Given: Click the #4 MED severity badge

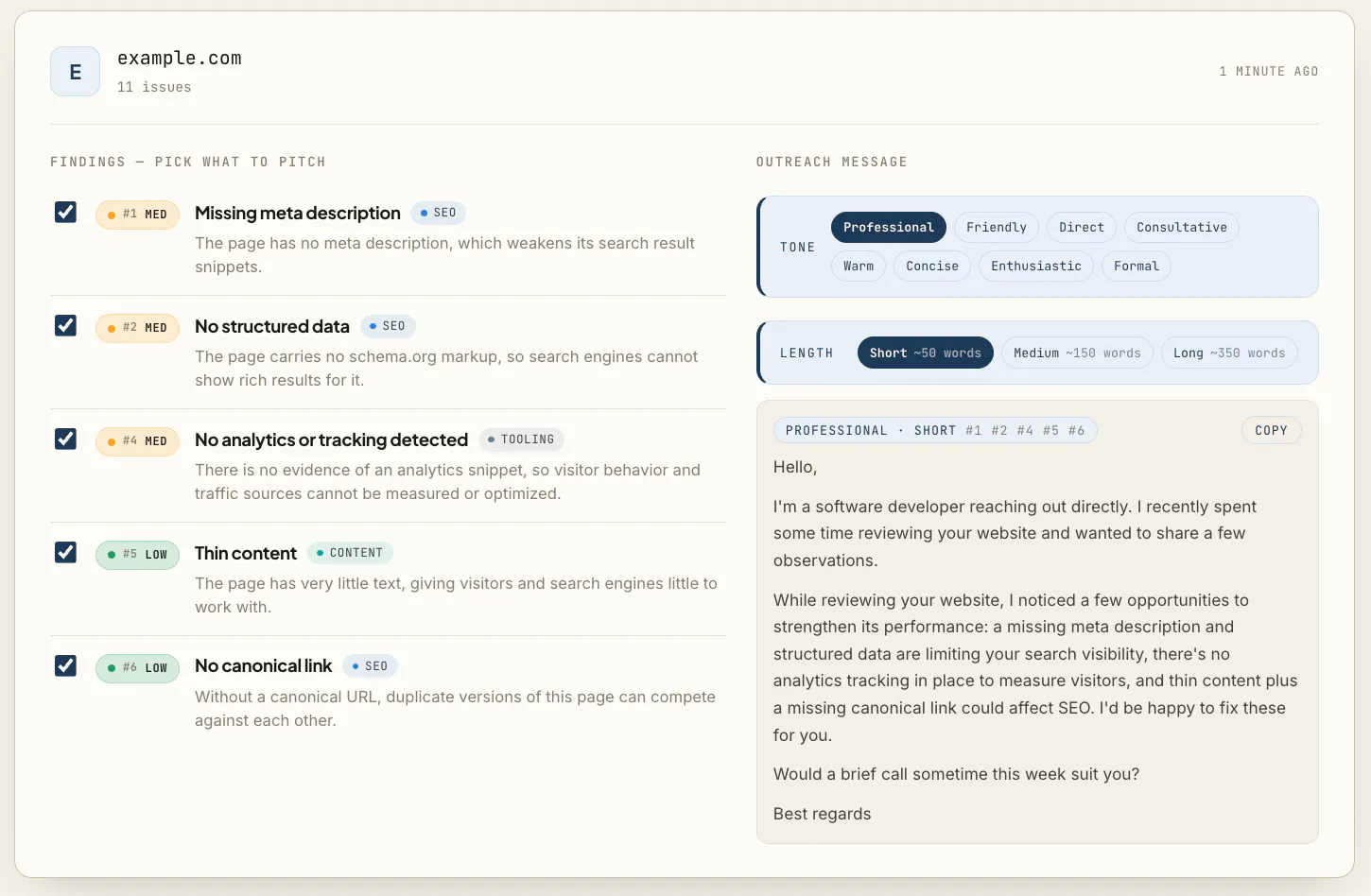Looking at the screenshot, I should point(138,441).
